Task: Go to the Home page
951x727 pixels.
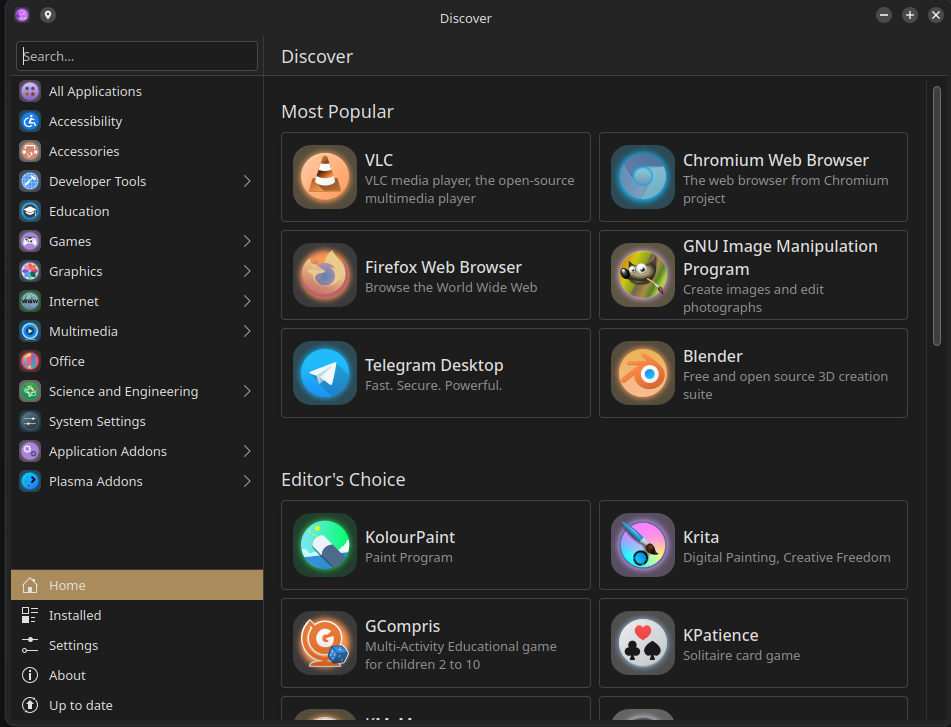Action: [x=137, y=585]
